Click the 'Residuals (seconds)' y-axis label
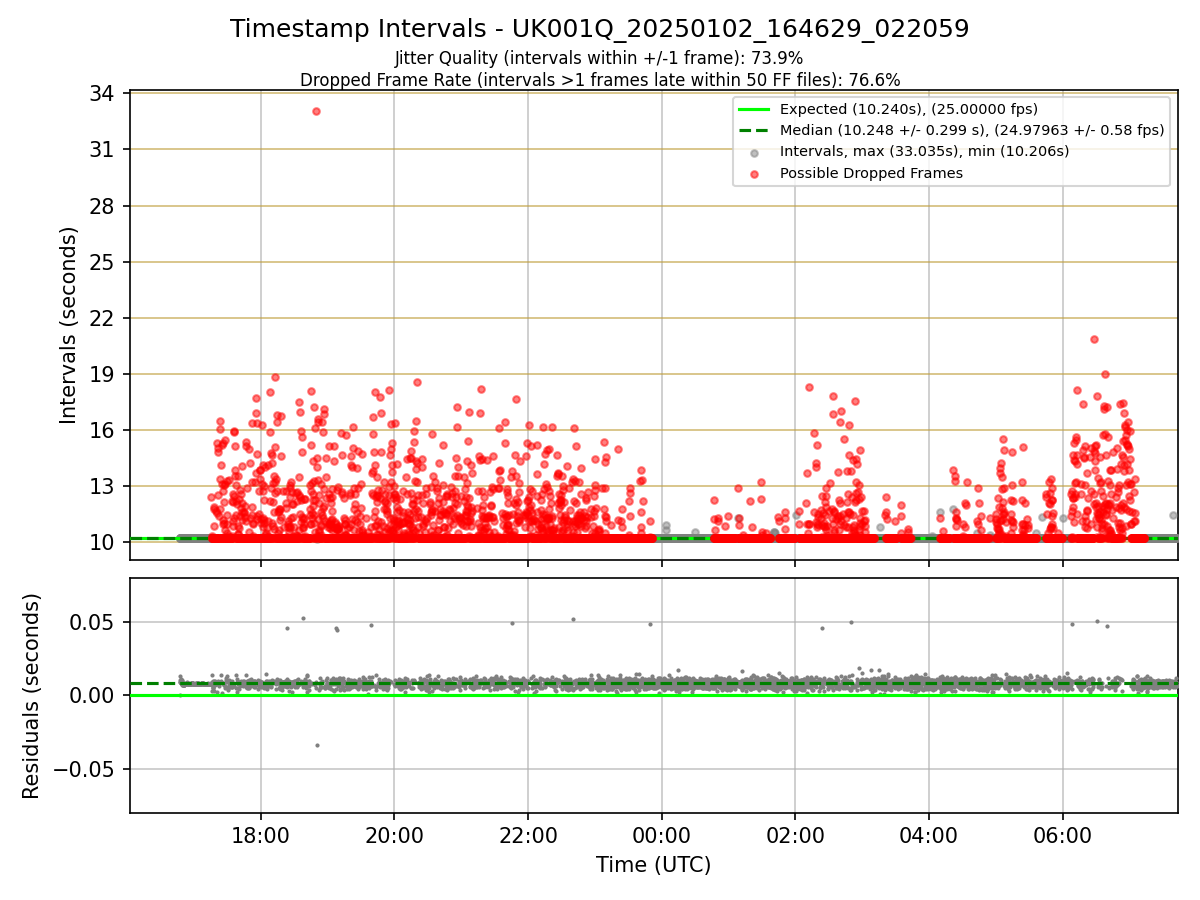 32,696
